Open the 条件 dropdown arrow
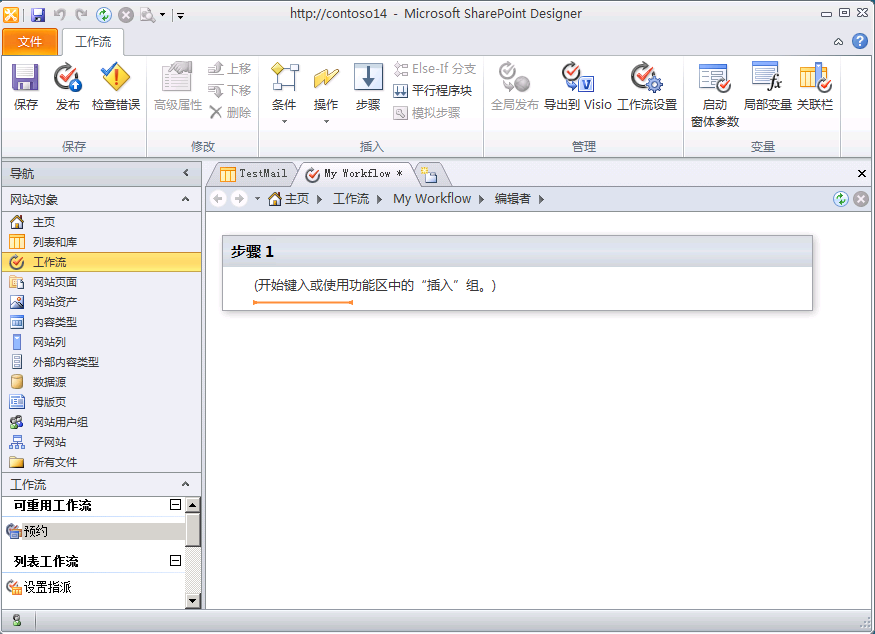 pos(284,122)
